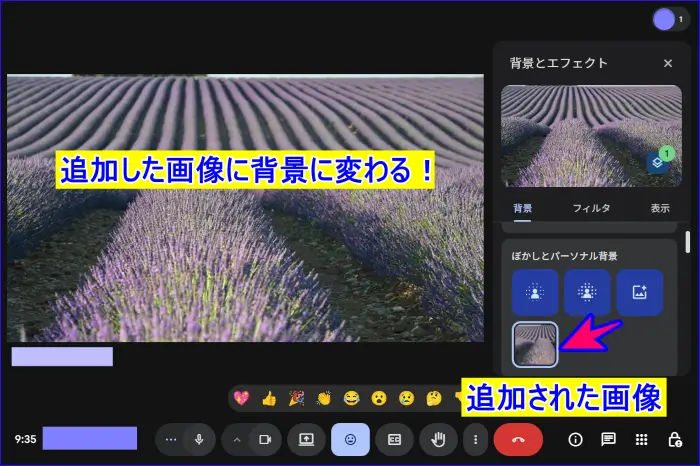Click the effects panel scrollbar
Image resolution: width=700 pixels, height=466 pixels.
[688, 242]
